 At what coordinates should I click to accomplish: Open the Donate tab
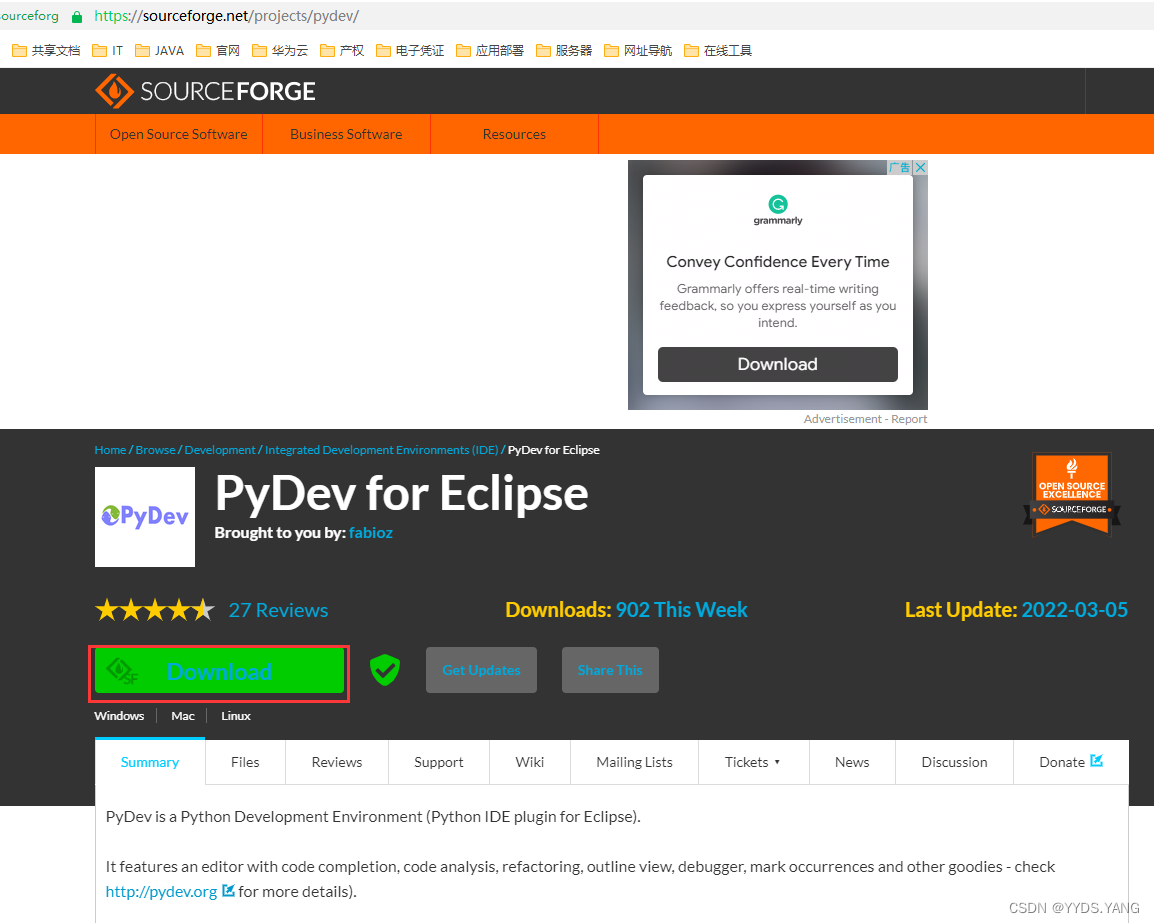pos(1071,762)
